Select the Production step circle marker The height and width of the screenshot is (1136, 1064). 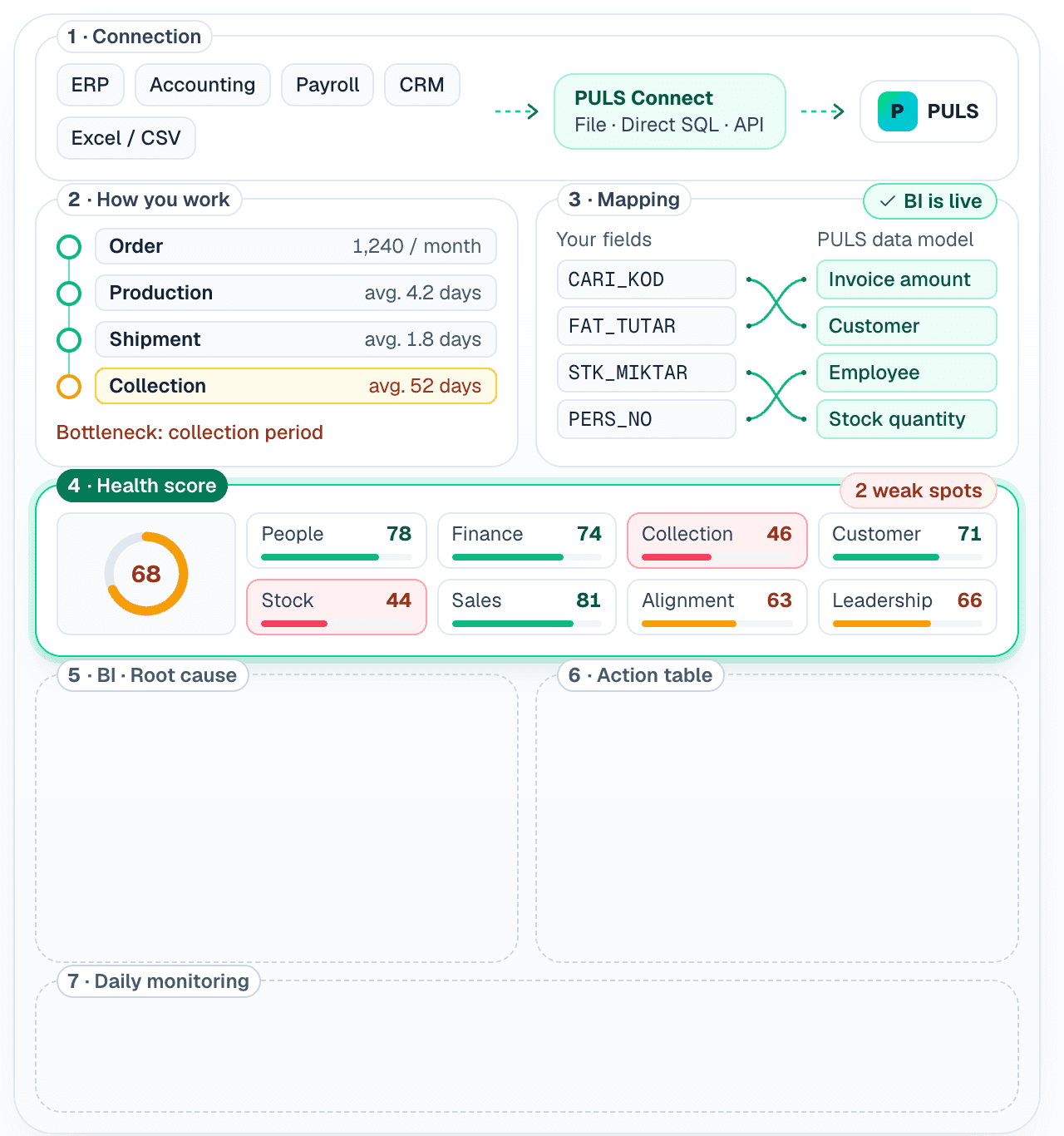pos(69,294)
